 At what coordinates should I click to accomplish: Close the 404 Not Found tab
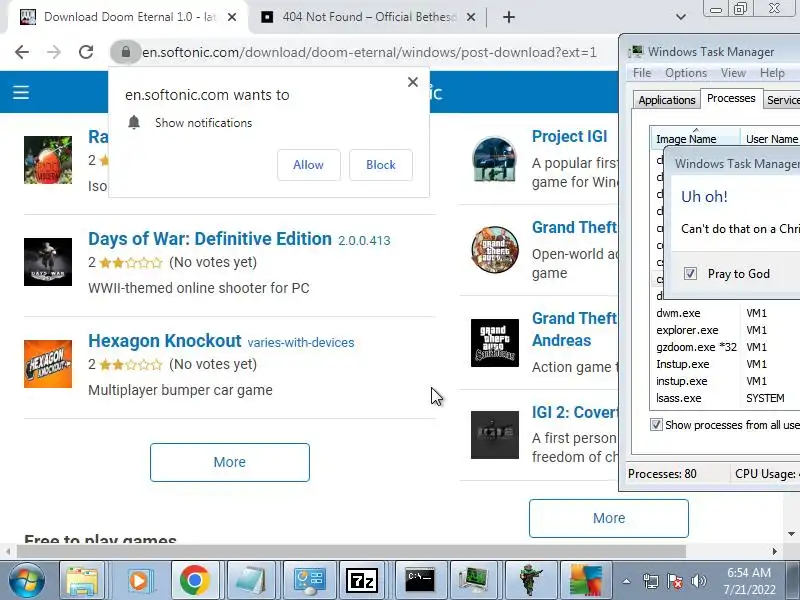pyautogui.click(x=471, y=17)
